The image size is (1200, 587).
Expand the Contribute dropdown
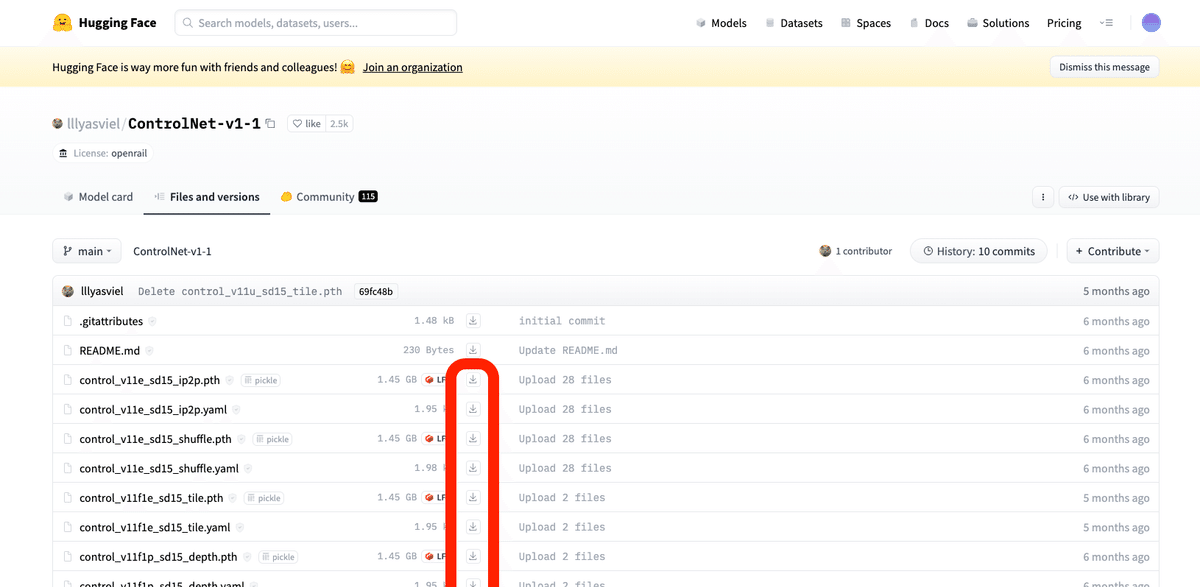pos(1113,251)
